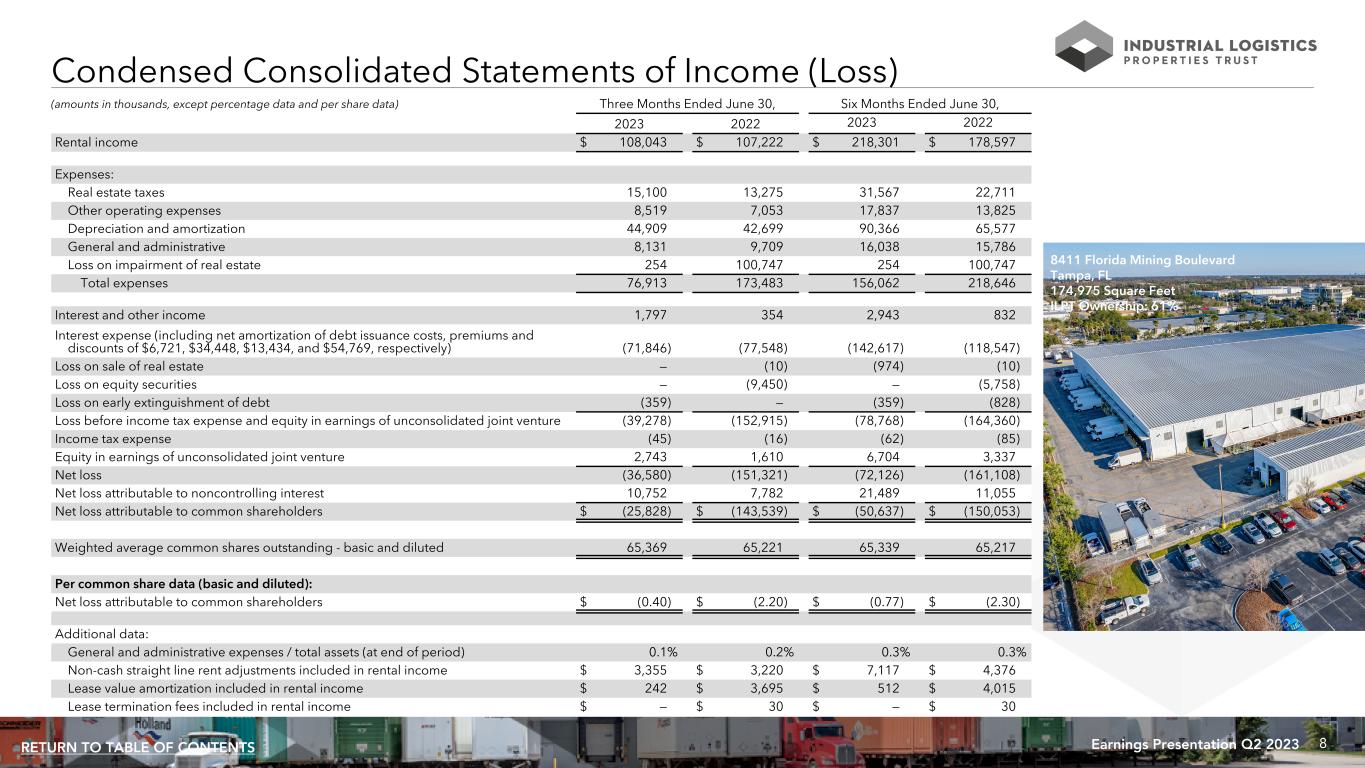Click the general and administrative value "9,709"
The height and width of the screenshot is (768, 1365).
(x=768, y=247)
